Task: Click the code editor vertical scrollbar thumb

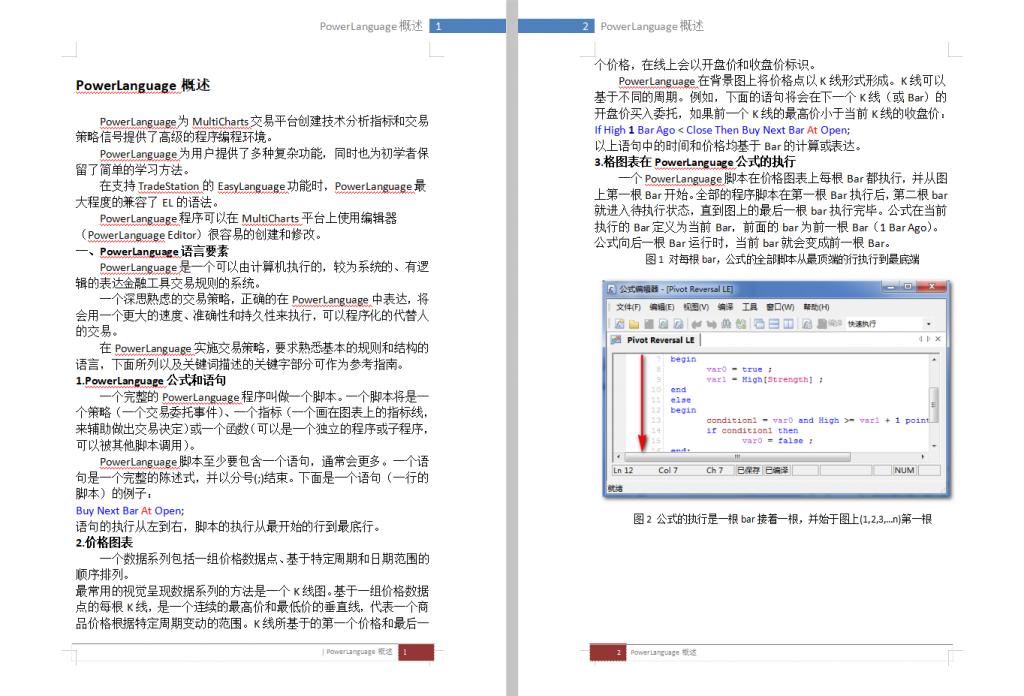Action: click(x=934, y=405)
